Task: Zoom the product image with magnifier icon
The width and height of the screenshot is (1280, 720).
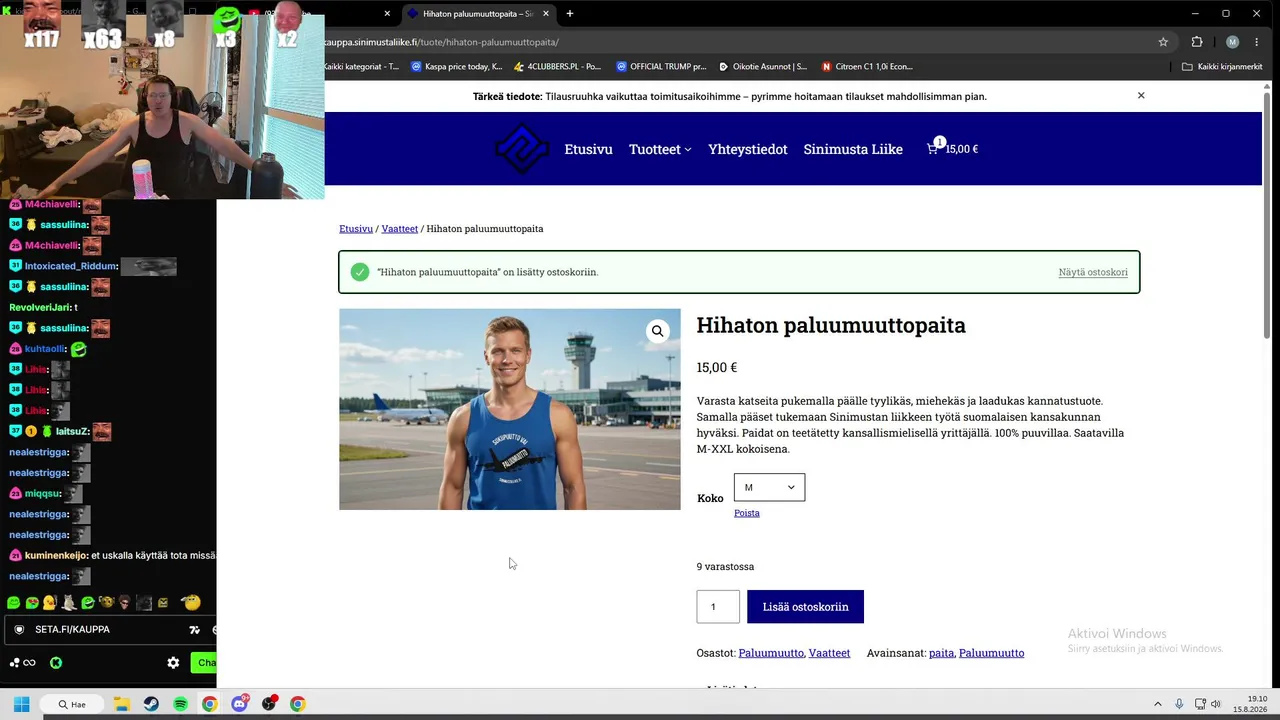Action: (x=657, y=331)
